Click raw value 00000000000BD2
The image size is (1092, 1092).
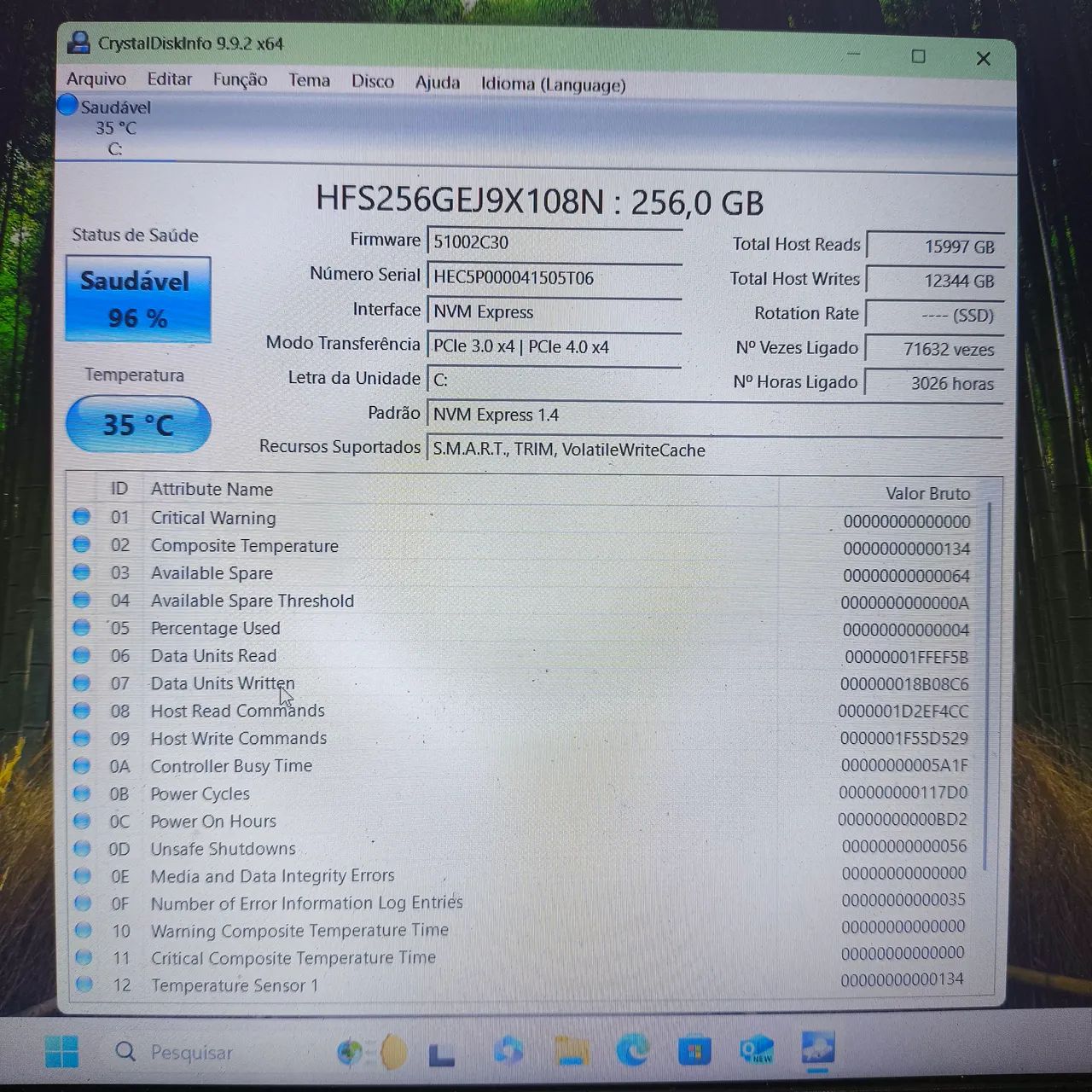pos(902,820)
